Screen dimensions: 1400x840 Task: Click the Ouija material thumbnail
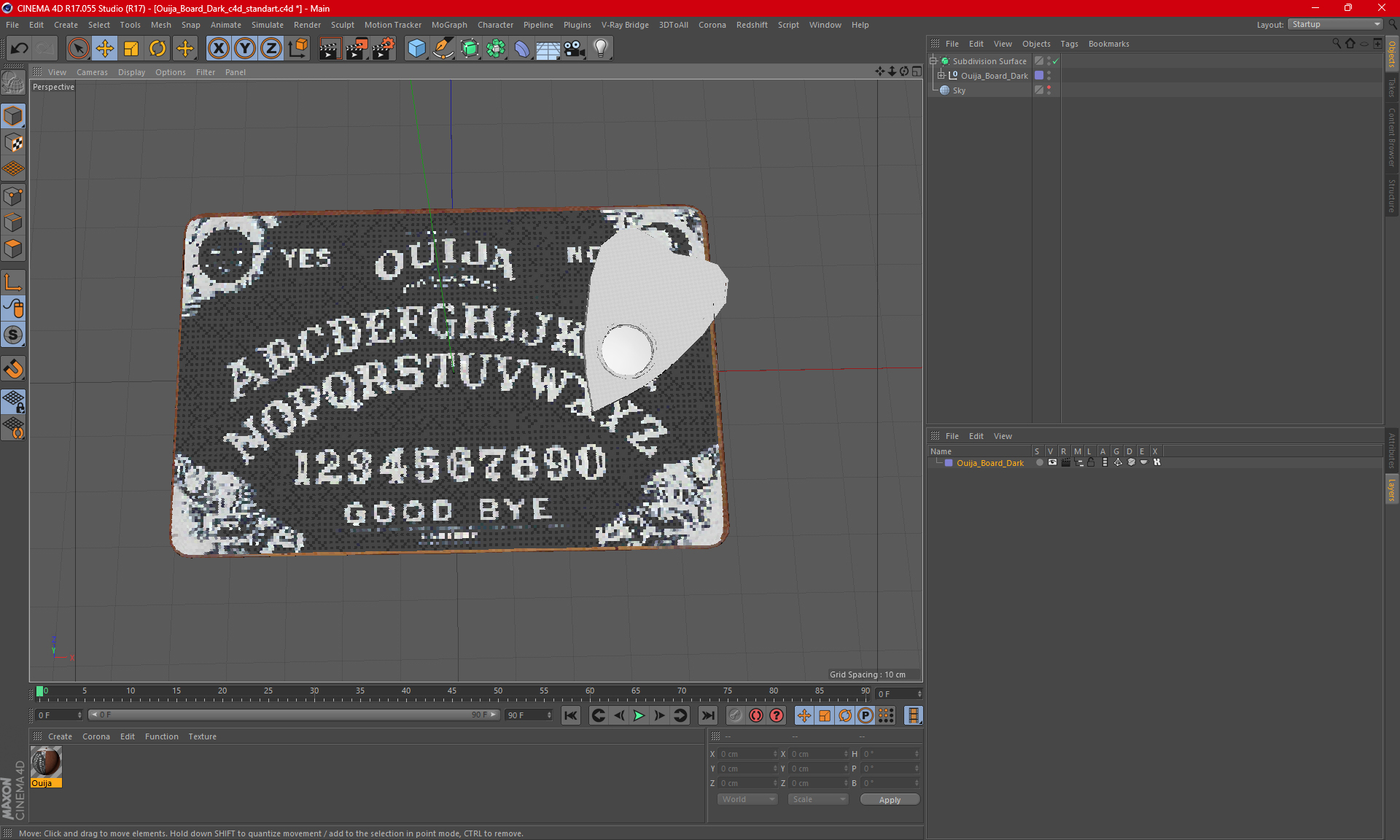coord(46,763)
